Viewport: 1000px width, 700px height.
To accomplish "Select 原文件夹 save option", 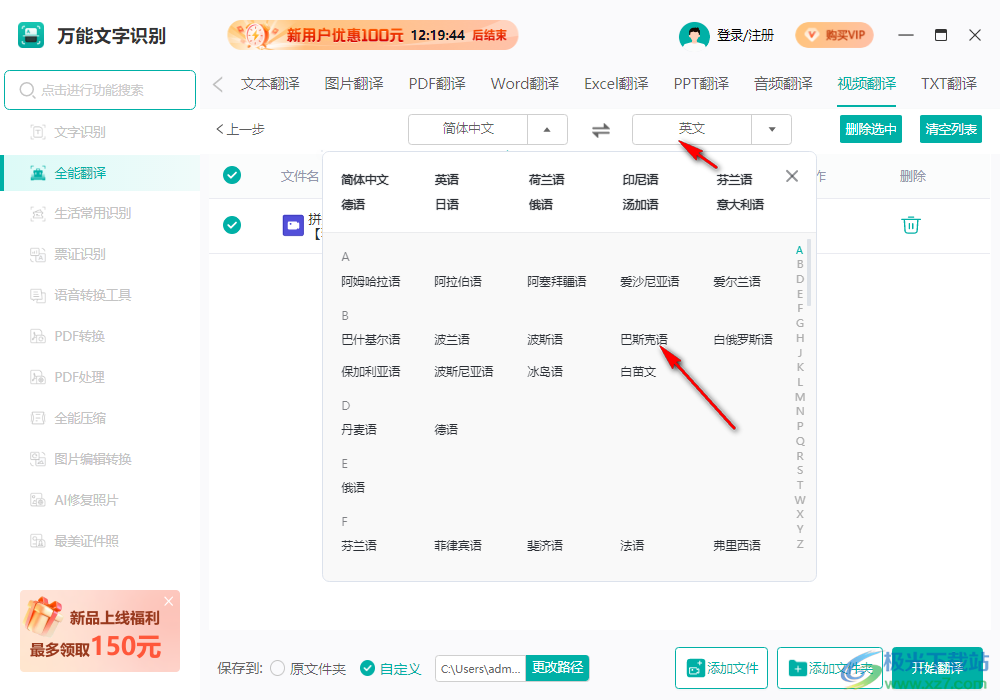I will tap(308, 668).
